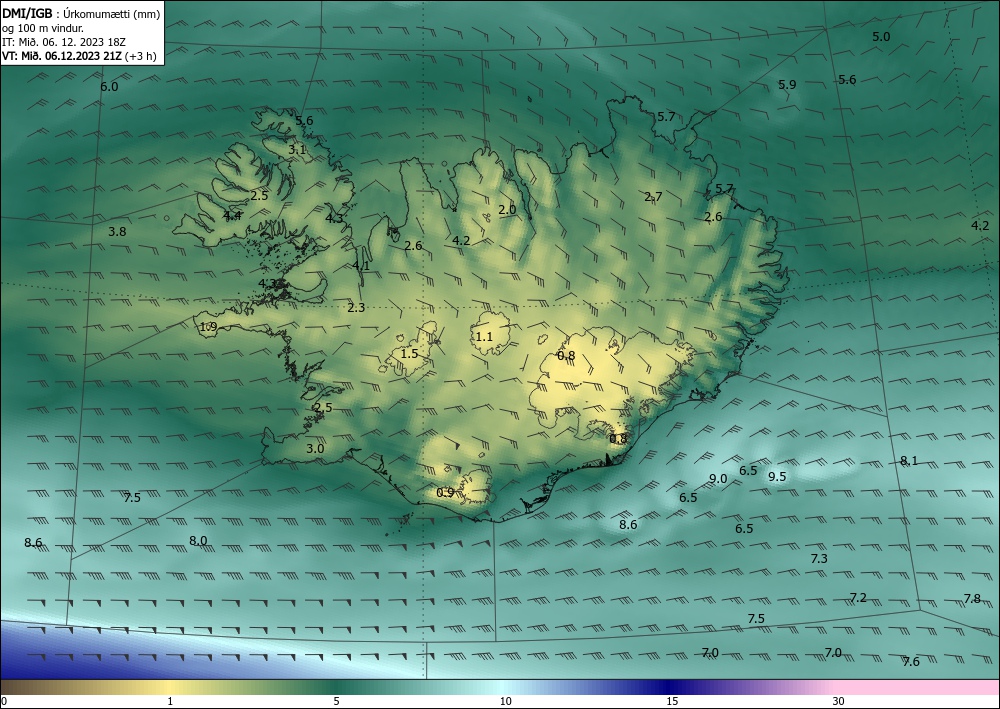Click the 1.1 value on the central glacier
Viewport: 1000px width, 709px height.
click(x=484, y=337)
